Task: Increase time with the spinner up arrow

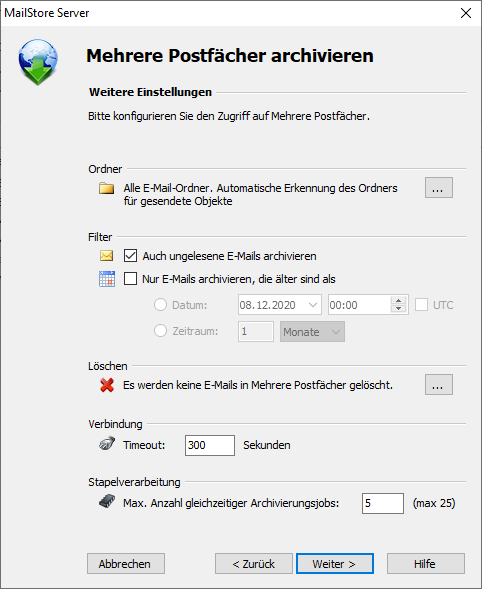Action: coord(398,301)
